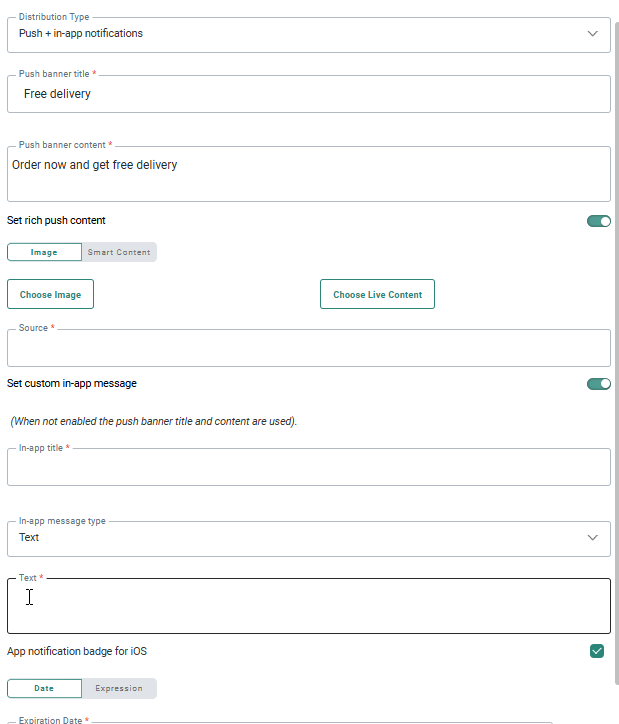The height and width of the screenshot is (724, 619).
Task: Open the Distribution Type dropdown
Action: (x=300, y=34)
